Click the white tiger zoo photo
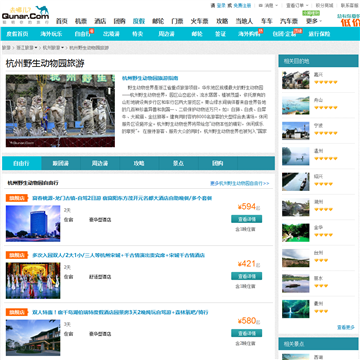This screenshot has width=360, height=360. click(x=60, y=111)
